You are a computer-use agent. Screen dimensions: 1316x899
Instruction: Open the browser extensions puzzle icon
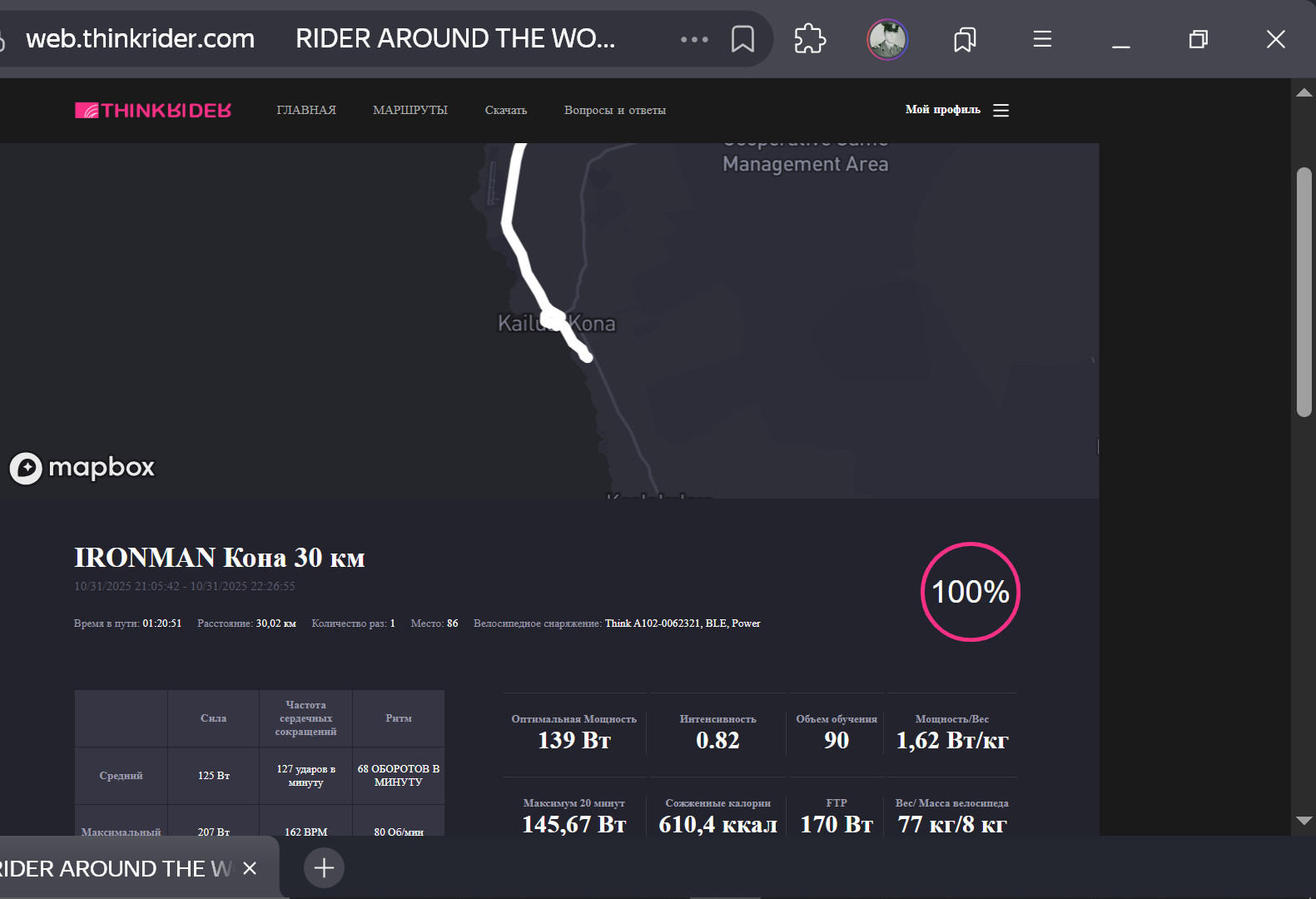pyautogui.click(x=810, y=39)
